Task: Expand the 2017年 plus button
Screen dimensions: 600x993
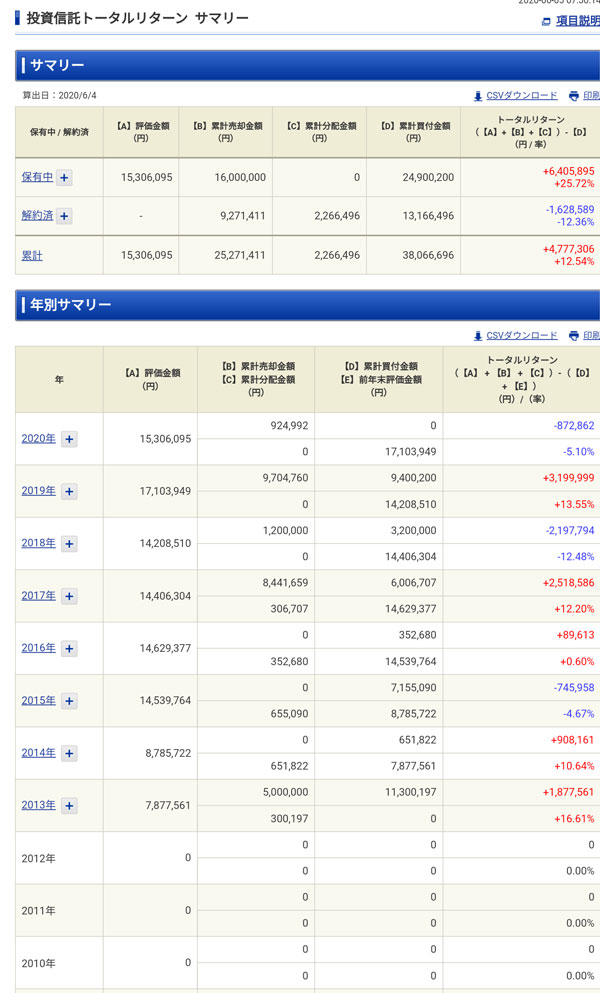Action: point(69,596)
